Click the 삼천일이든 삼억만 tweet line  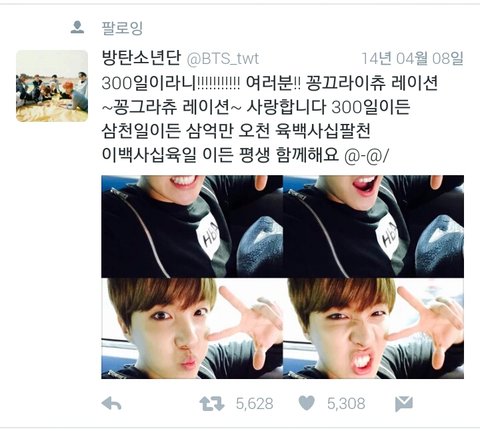[x=236, y=131]
